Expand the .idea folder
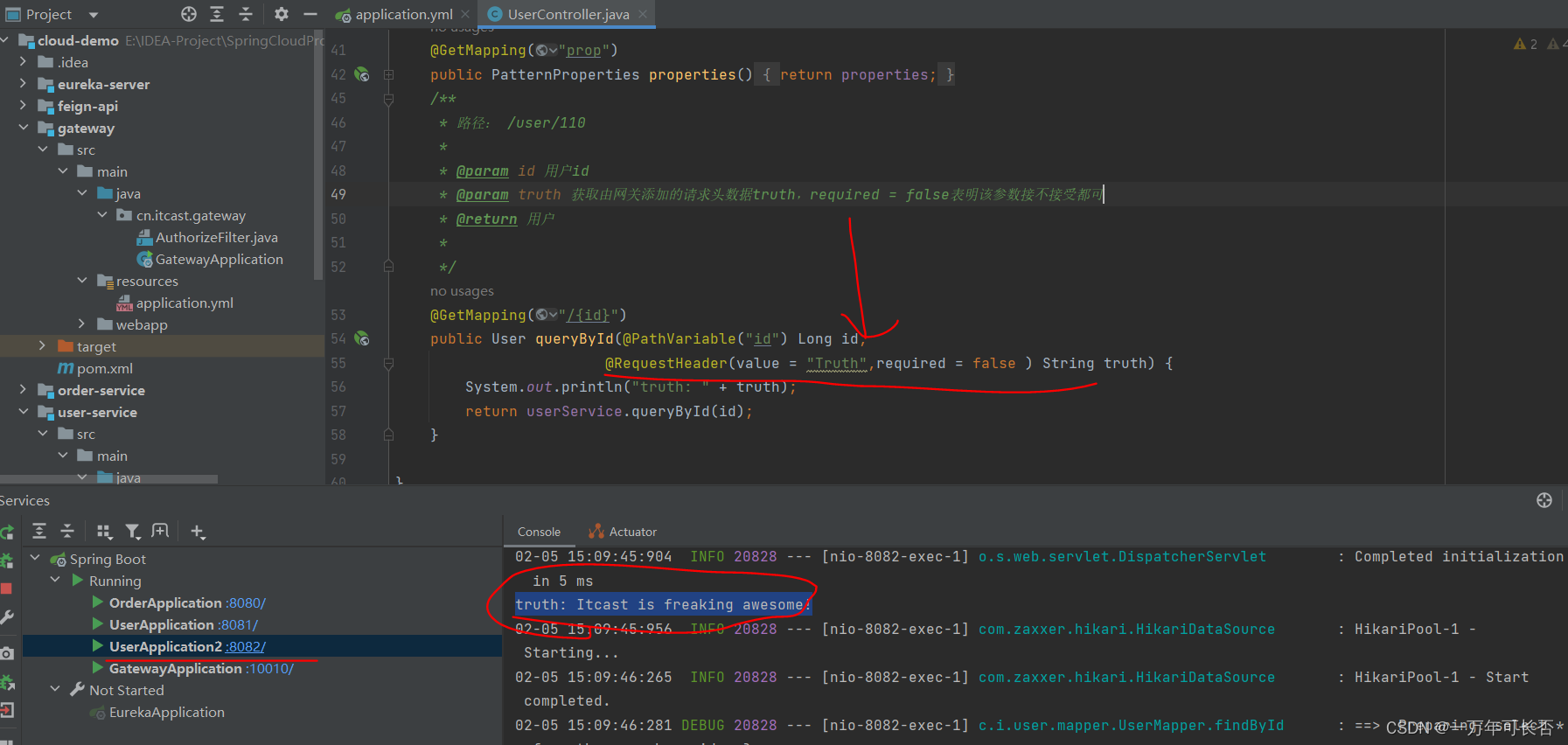 [24, 62]
